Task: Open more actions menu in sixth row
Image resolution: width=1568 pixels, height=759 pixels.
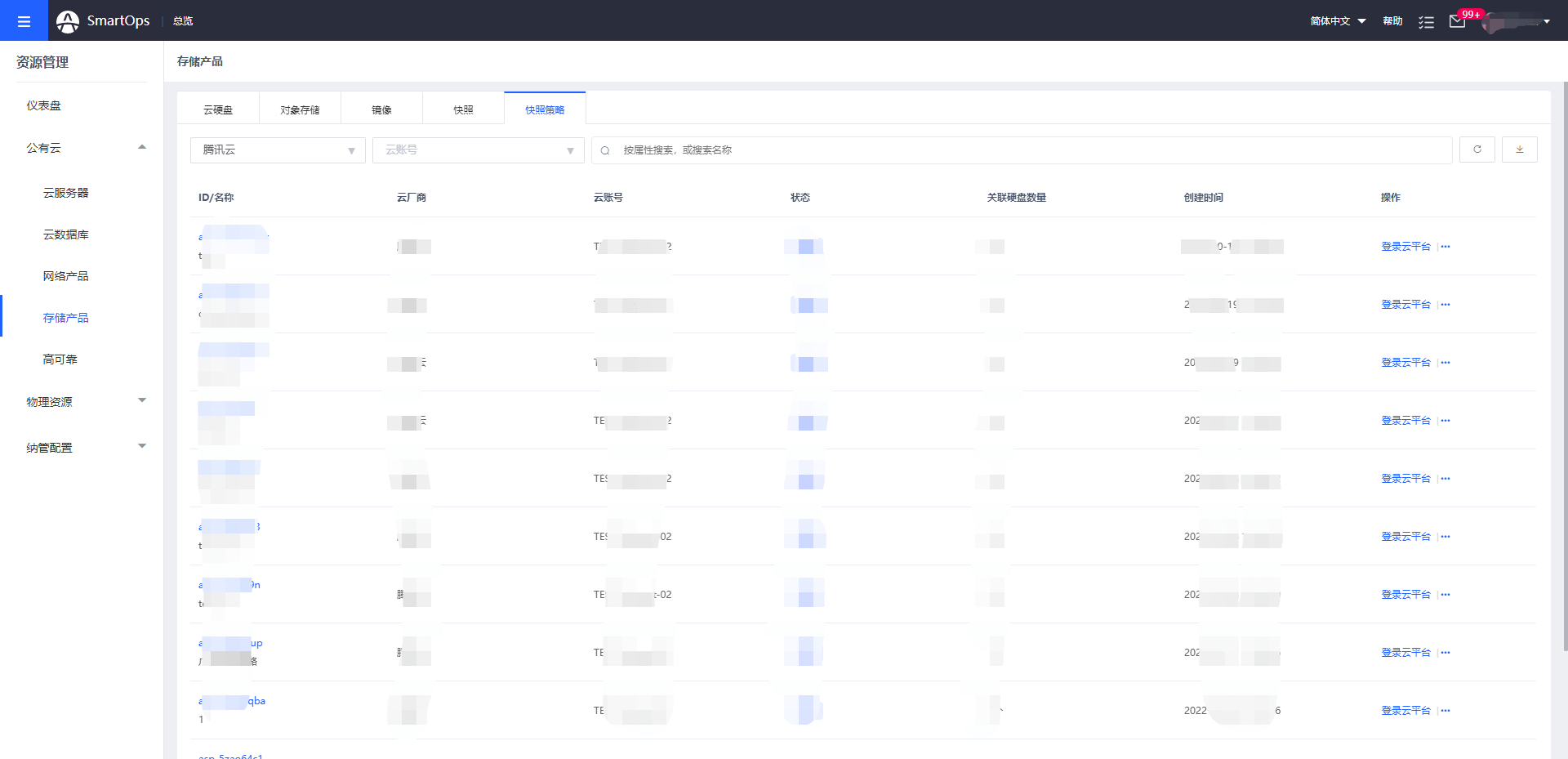Action: coord(1445,537)
